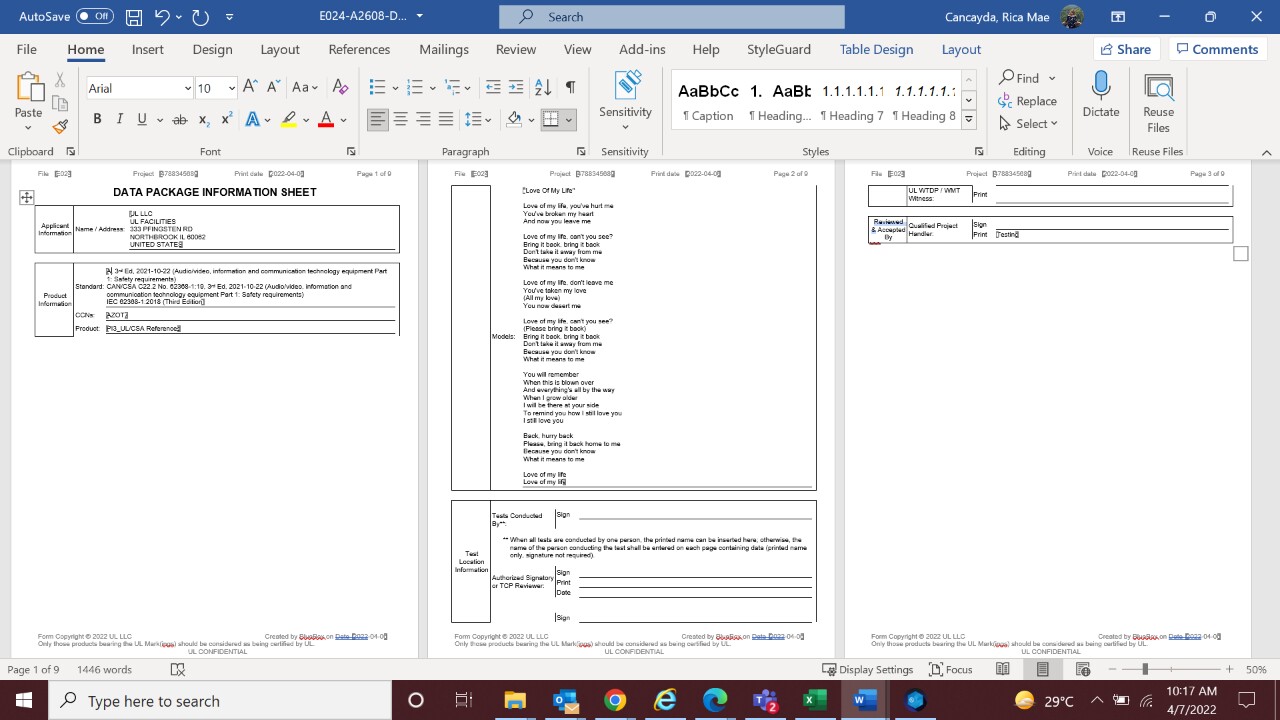Screen dimensions: 1280x720
Task: Click the Format Painter icon
Action: point(60,126)
